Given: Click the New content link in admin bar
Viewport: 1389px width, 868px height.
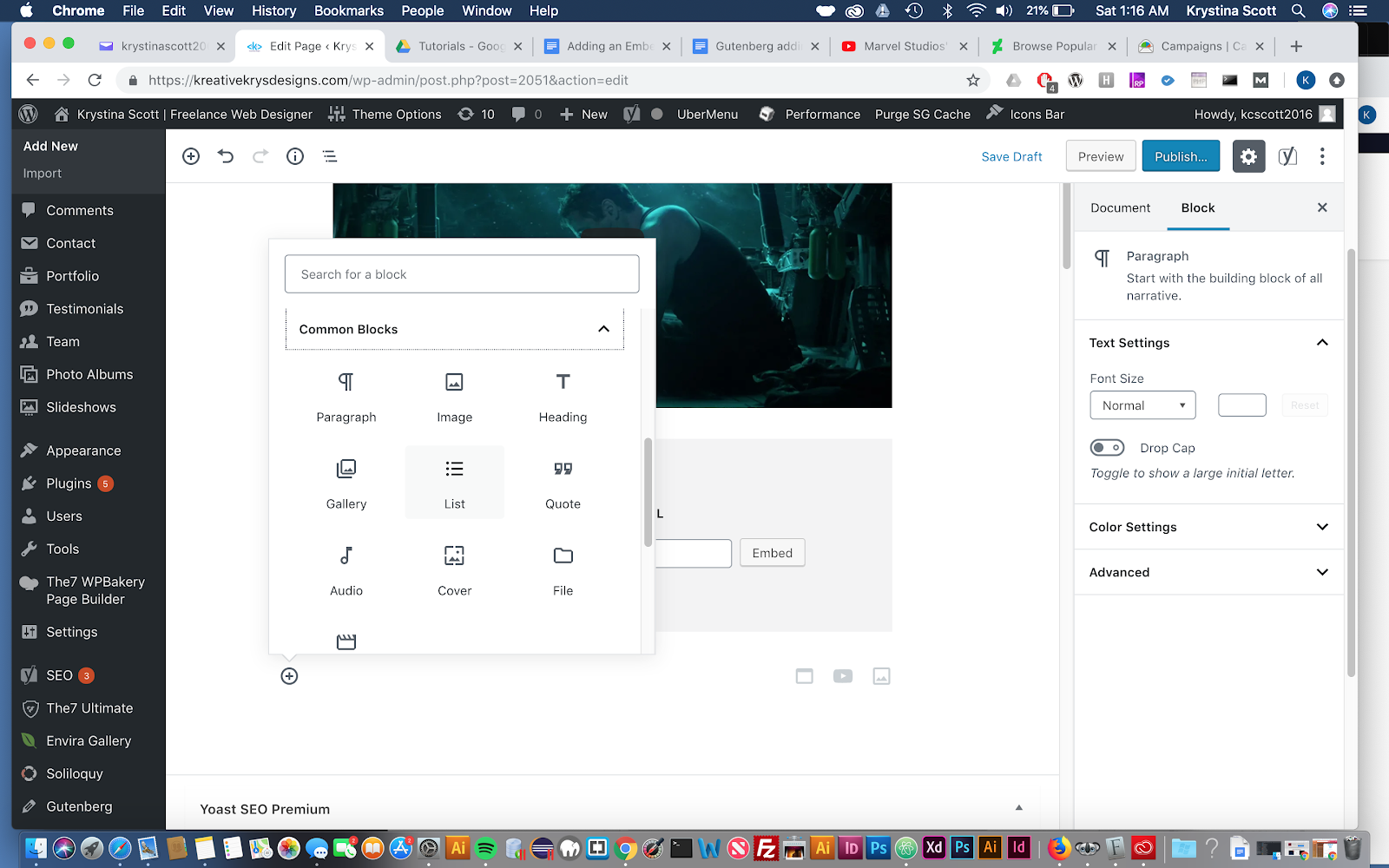Looking at the screenshot, I should [x=583, y=114].
